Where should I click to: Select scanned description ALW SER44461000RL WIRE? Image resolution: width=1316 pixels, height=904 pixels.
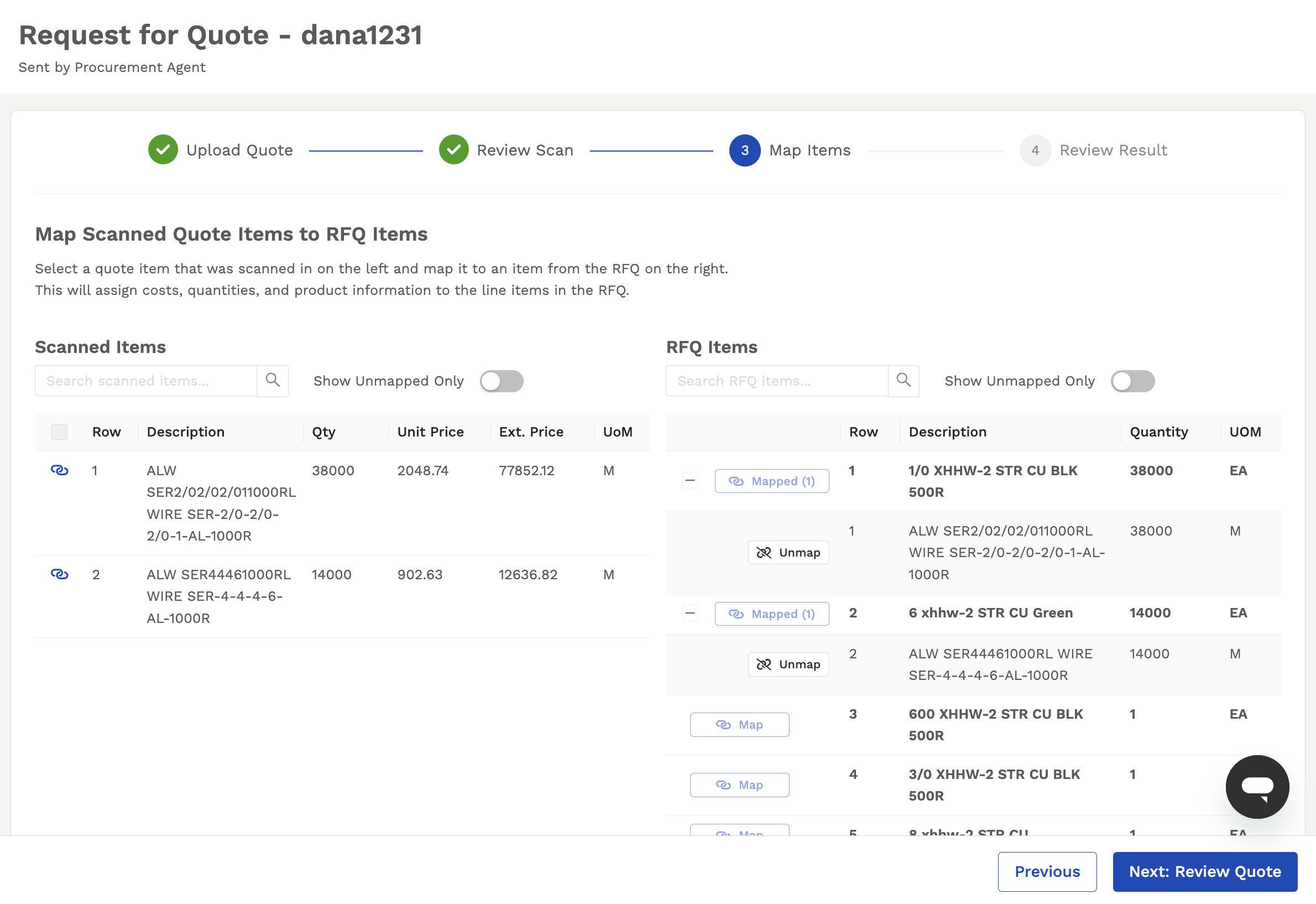[218, 596]
